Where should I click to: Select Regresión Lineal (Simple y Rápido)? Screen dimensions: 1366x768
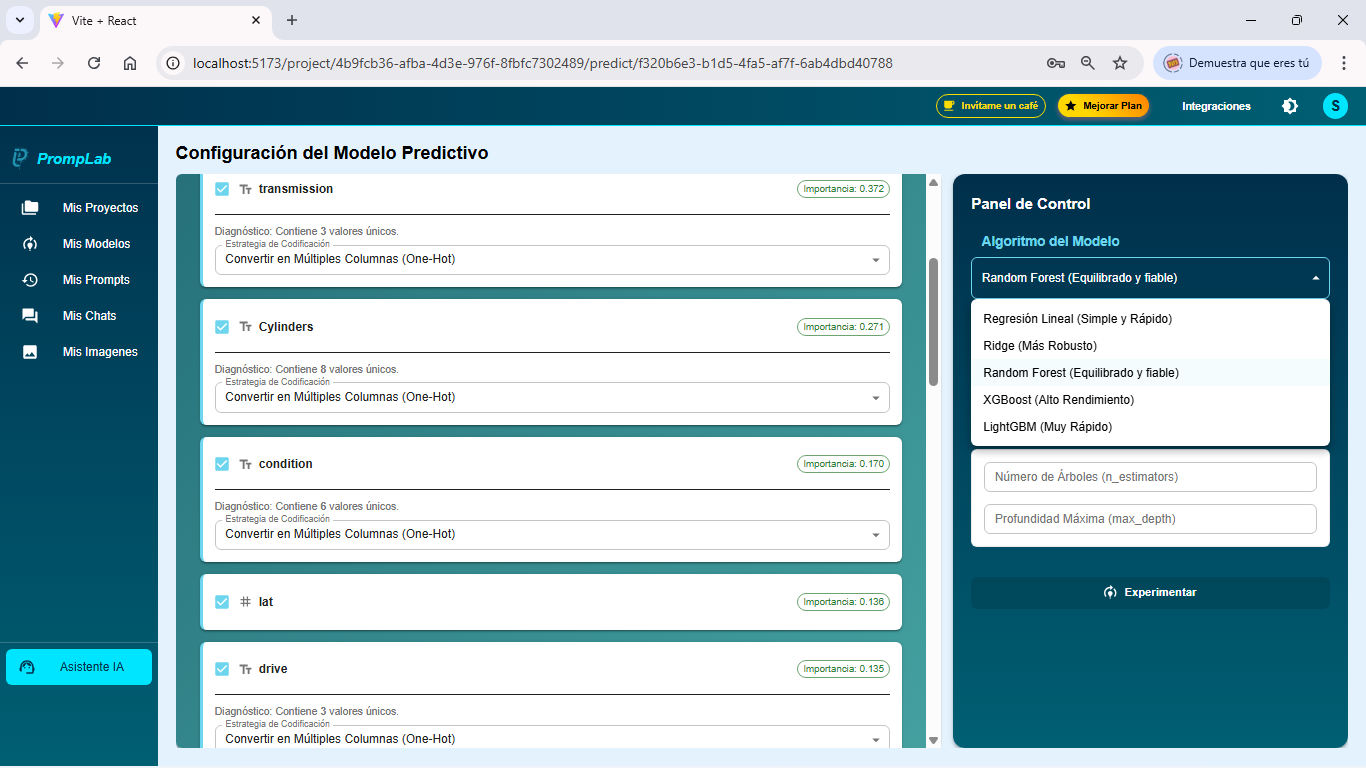[x=1150, y=319]
